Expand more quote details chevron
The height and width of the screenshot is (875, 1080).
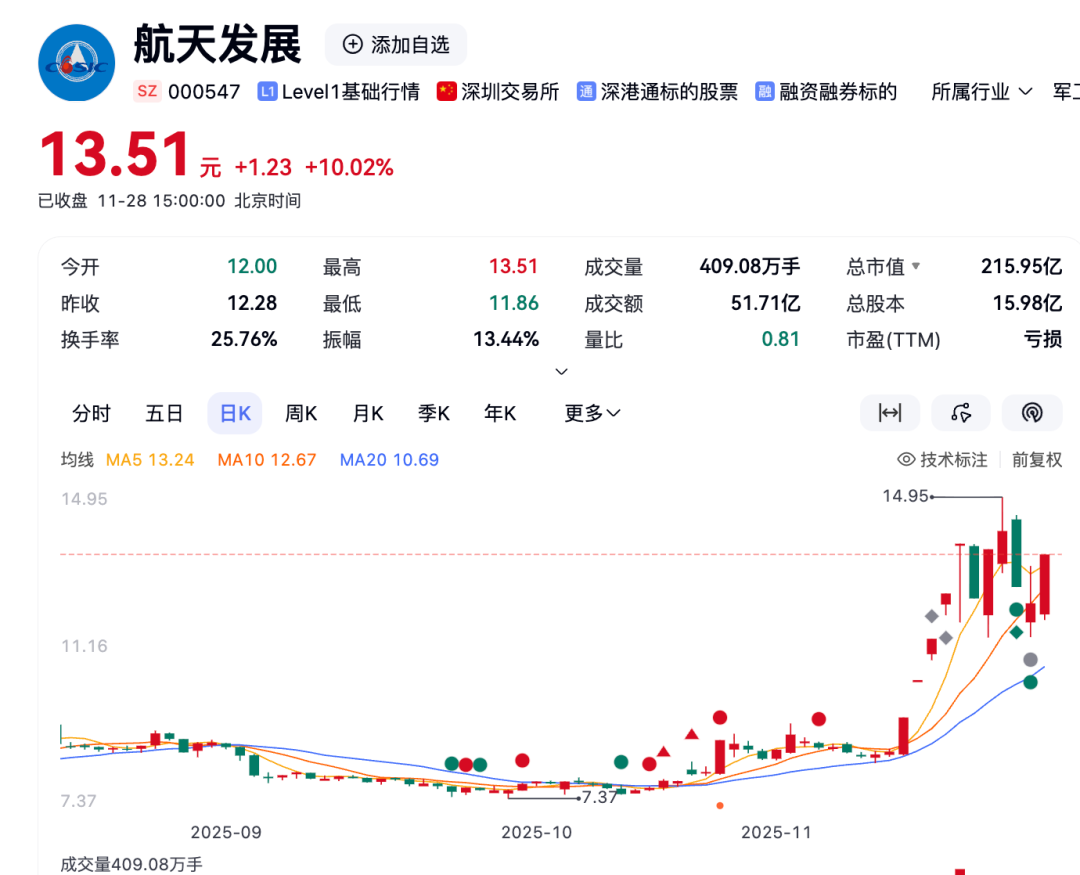(x=561, y=371)
